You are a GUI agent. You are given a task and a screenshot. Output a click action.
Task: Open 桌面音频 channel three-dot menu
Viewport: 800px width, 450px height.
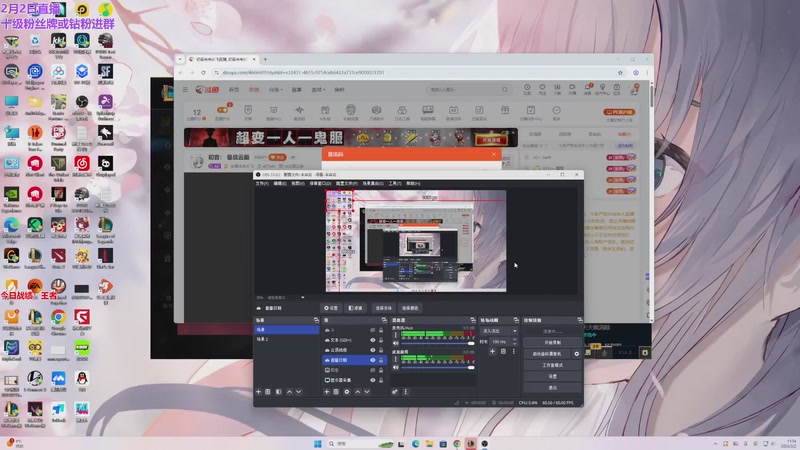pyautogui.click(x=395, y=359)
